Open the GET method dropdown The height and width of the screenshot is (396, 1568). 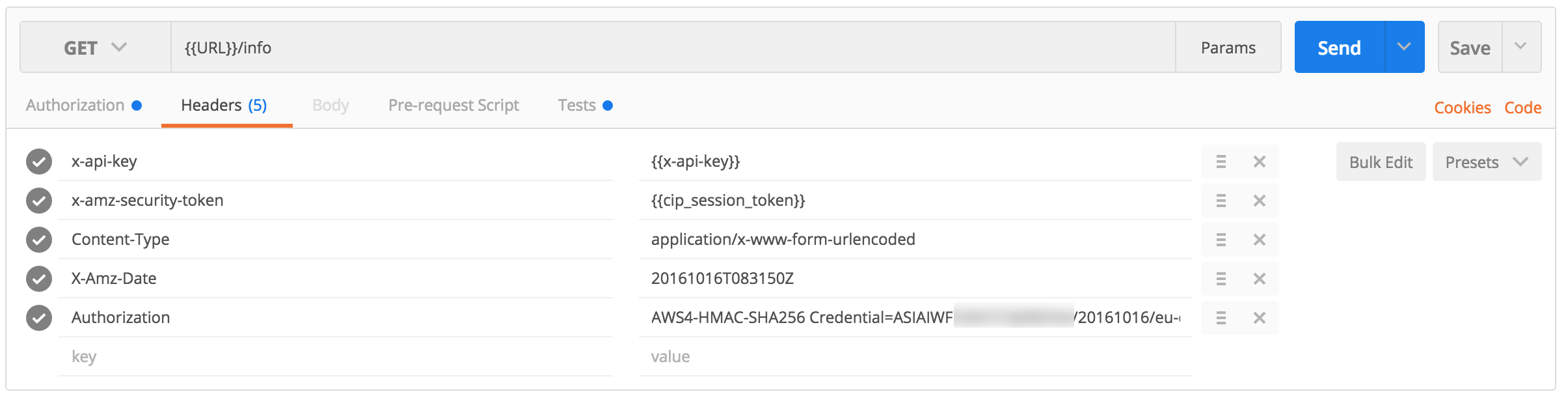pyautogui.click(x=95, y=48)
